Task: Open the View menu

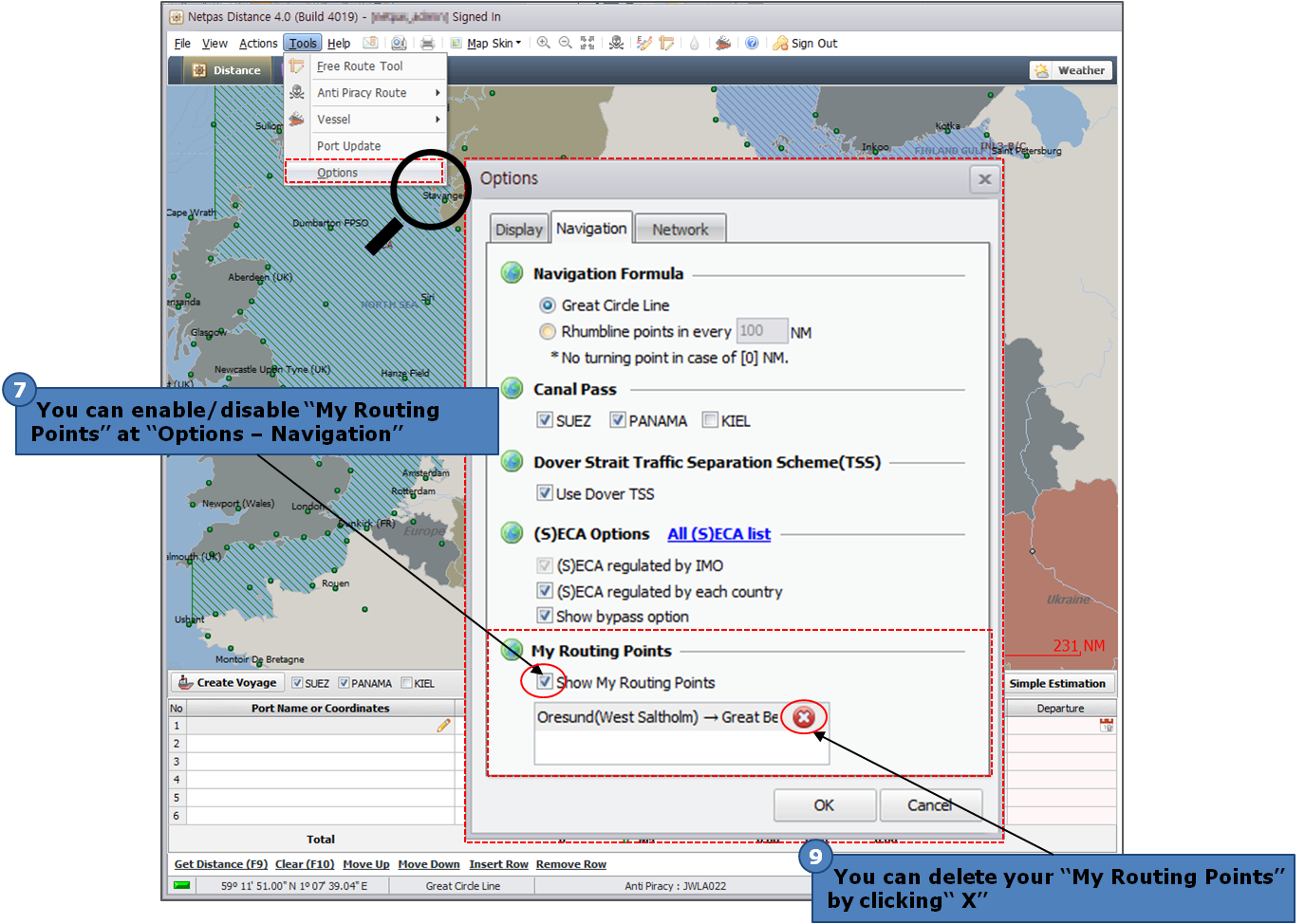Action: pos(214,44)
